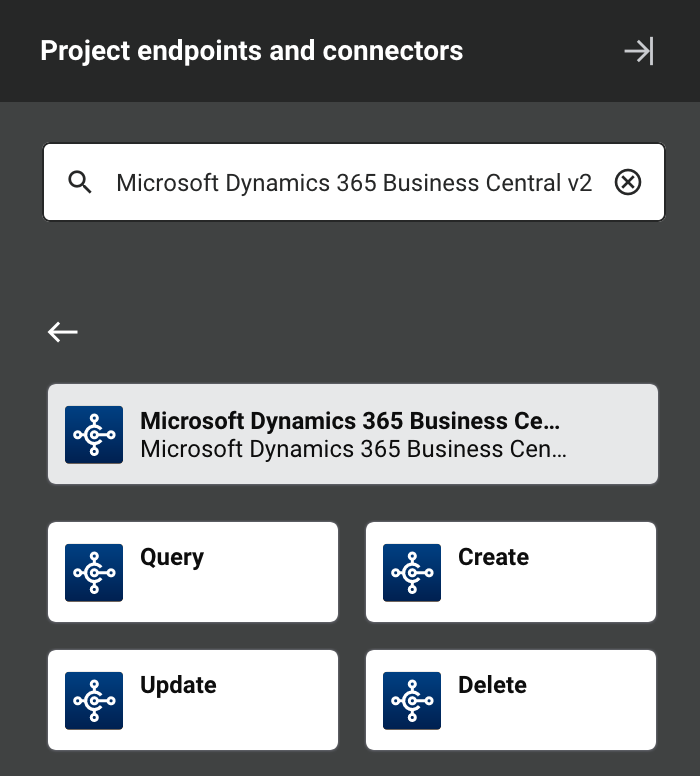Viewport: 700px width, 776px height.
Task: Go back with the left arrow
Action: pyautogui.click(x=62, y=332)
